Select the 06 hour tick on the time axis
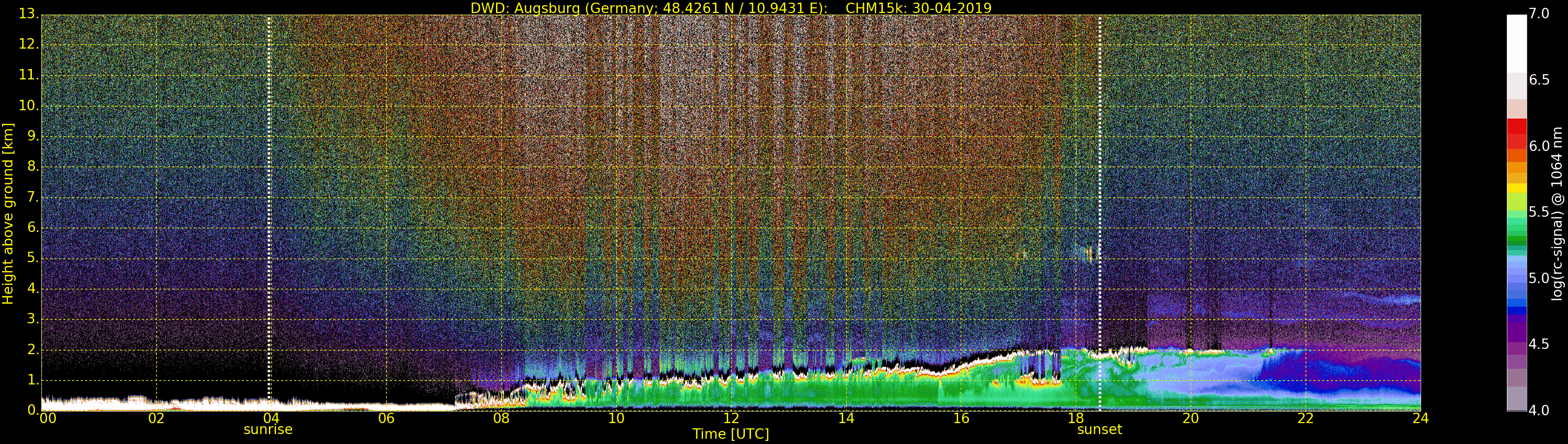Screen dimensions: 1568x444 [x=386, y=418]
